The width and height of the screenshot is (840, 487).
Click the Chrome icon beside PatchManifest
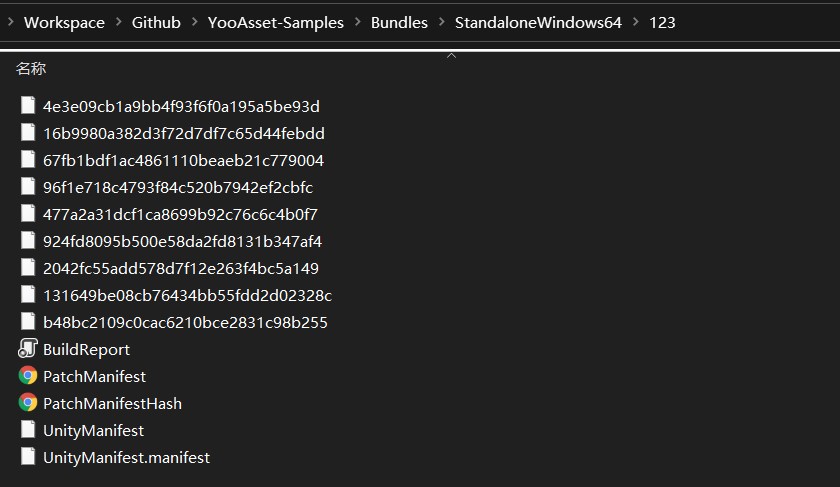[28, 376]
